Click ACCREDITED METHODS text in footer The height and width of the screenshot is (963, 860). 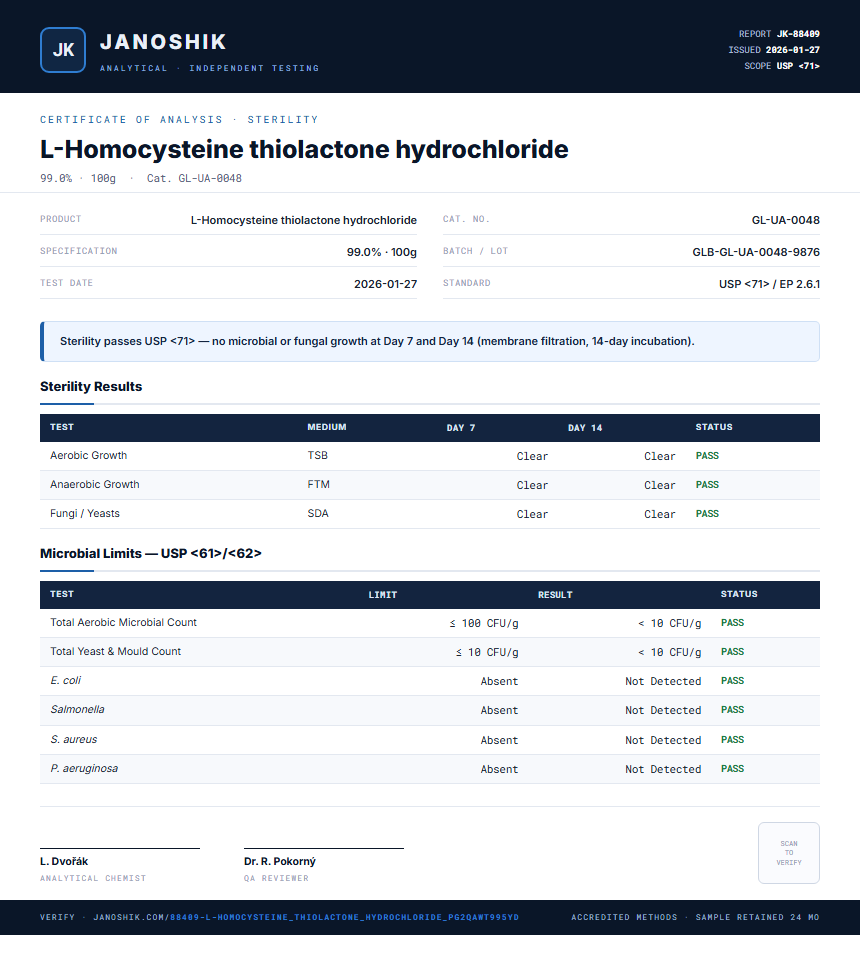(x=624, y=917)
